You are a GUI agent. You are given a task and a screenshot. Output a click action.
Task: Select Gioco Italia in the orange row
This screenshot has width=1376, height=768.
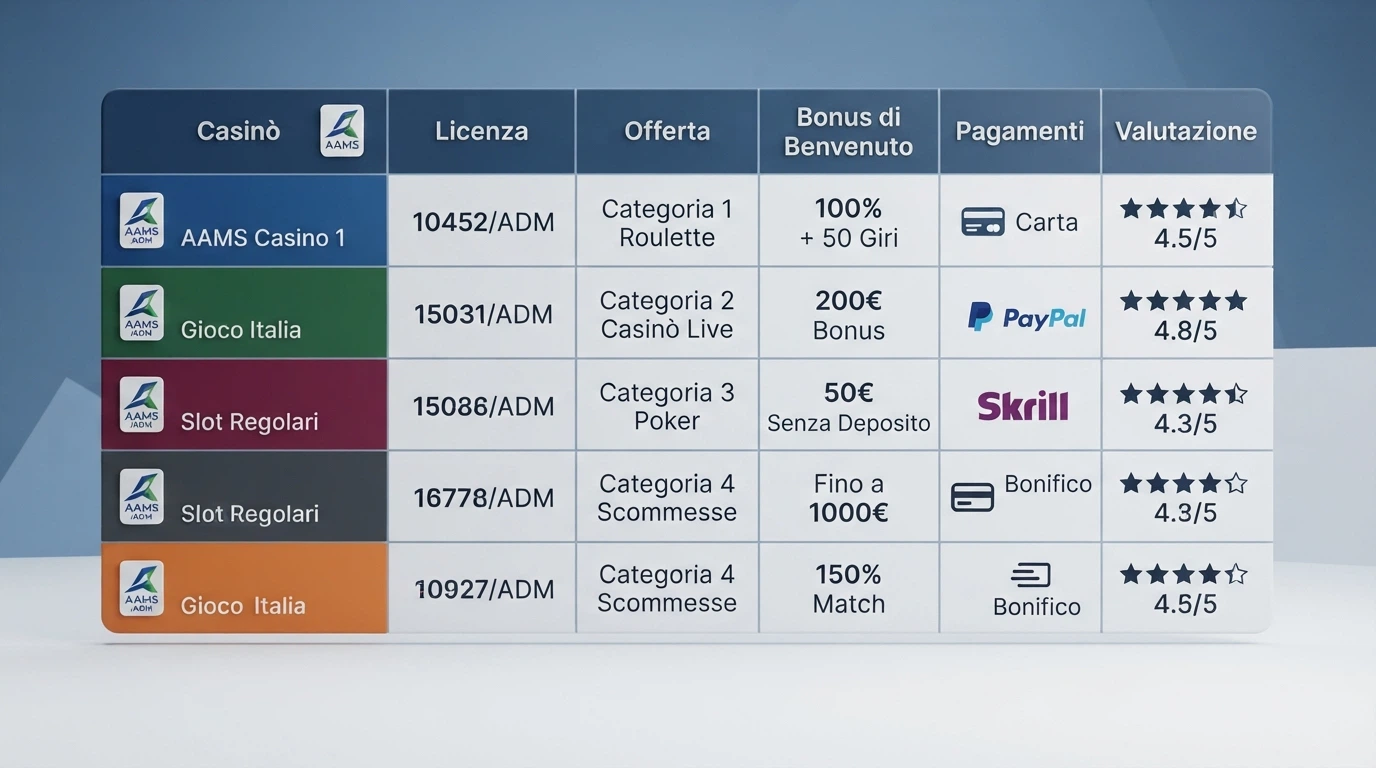(243, 605)
